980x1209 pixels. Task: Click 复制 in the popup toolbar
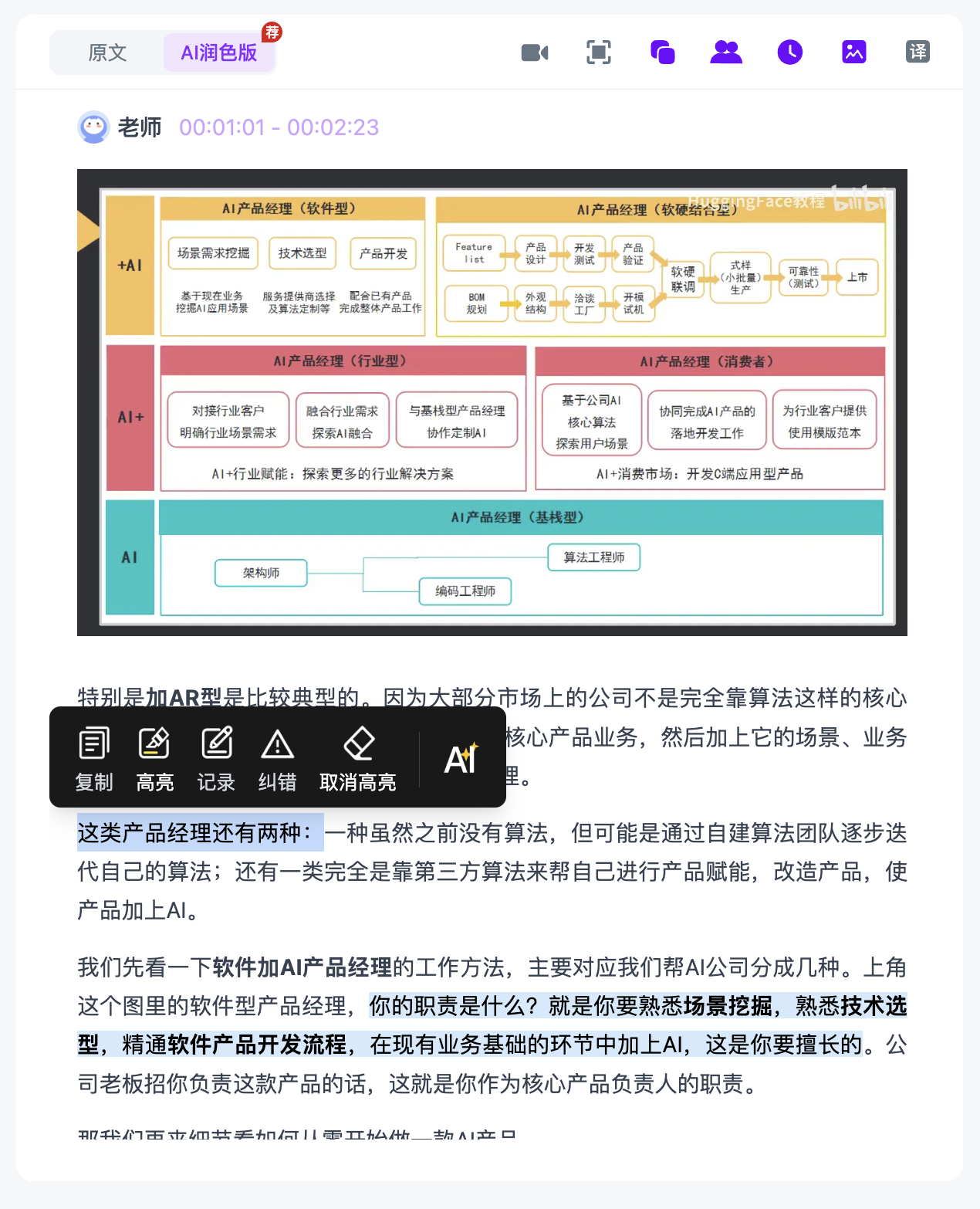[x=94, y=760]
